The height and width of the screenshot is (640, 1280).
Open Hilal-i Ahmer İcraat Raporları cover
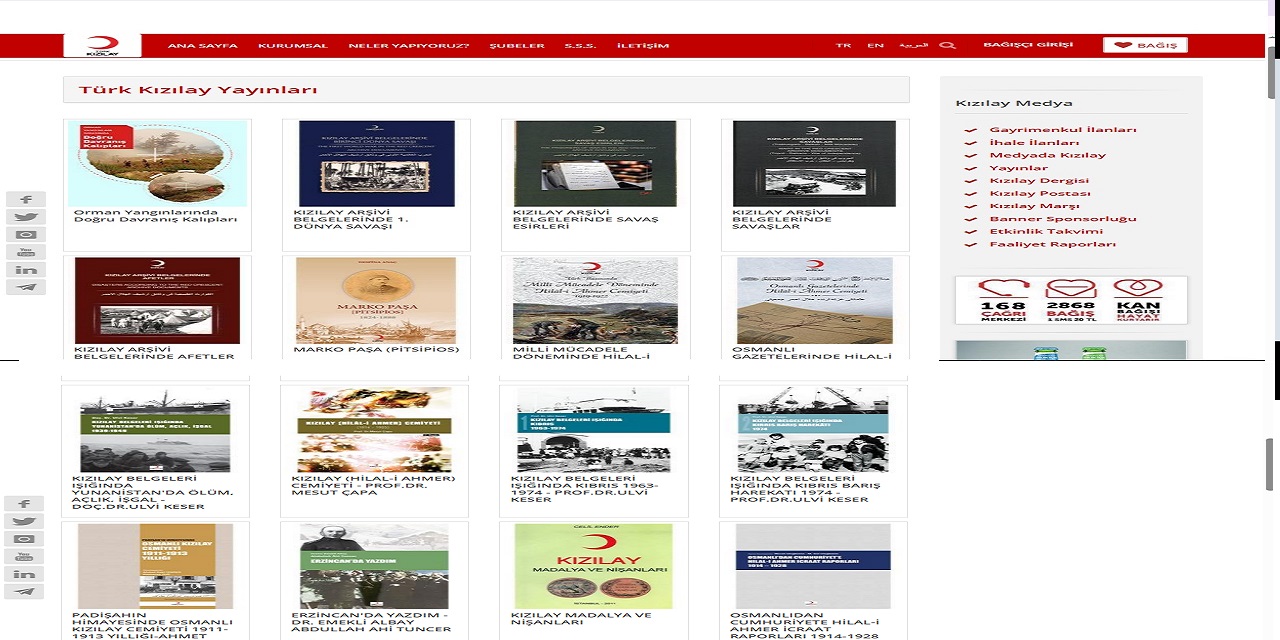(x=813, y=566)
